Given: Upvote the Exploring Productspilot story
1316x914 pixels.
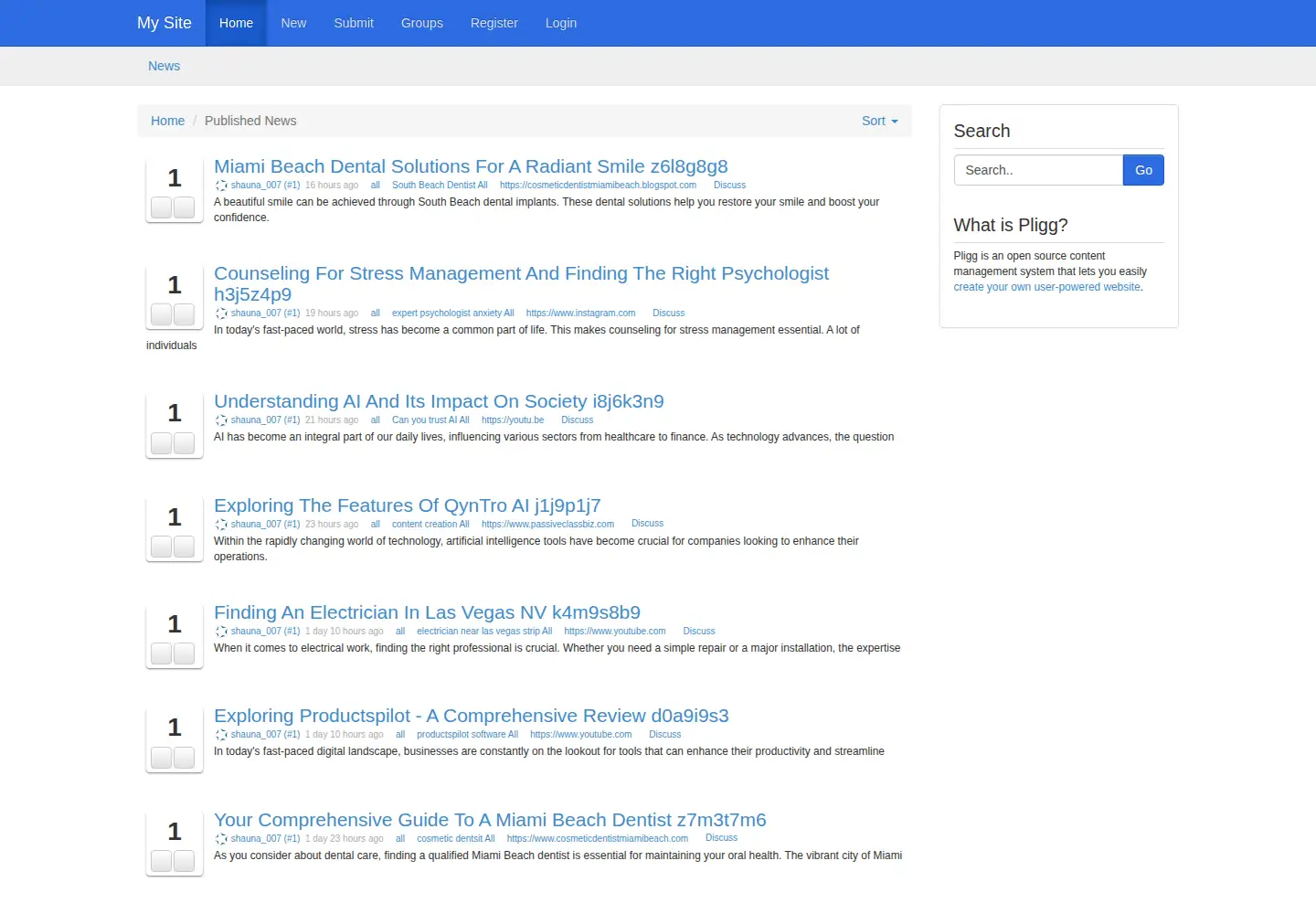Looking at the screenshot, I should (162, 758).
